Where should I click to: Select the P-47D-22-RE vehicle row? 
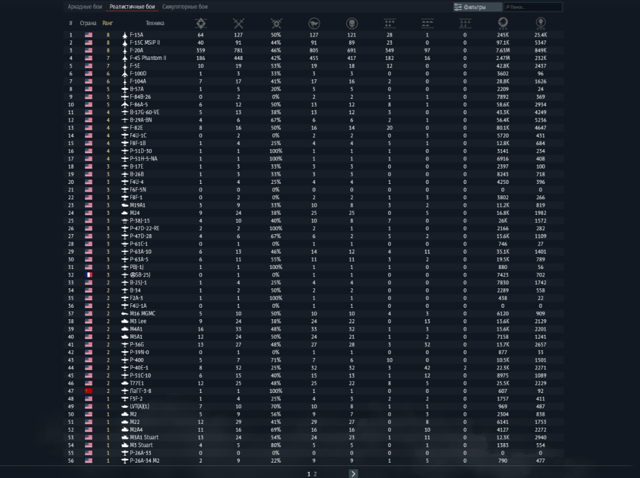coord(313,229)
